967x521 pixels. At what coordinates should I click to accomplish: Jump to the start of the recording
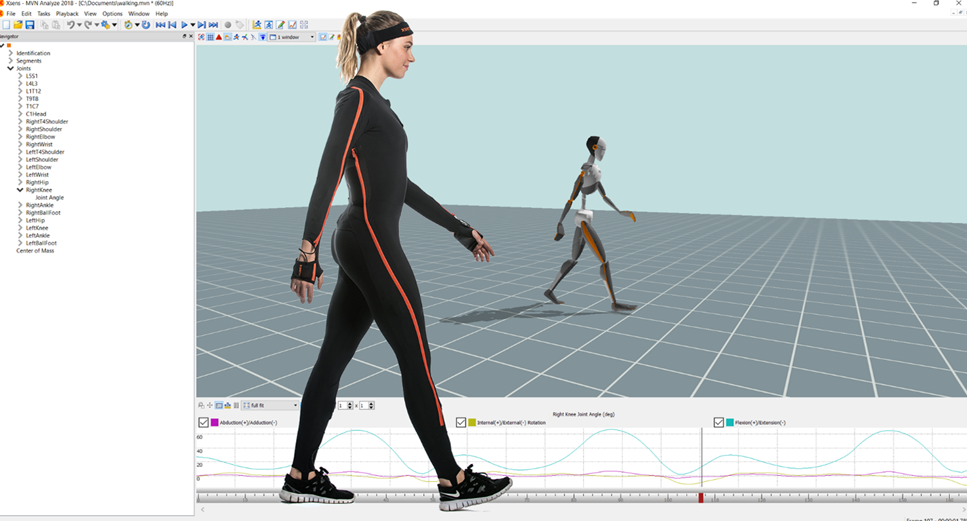click(160, 25)
